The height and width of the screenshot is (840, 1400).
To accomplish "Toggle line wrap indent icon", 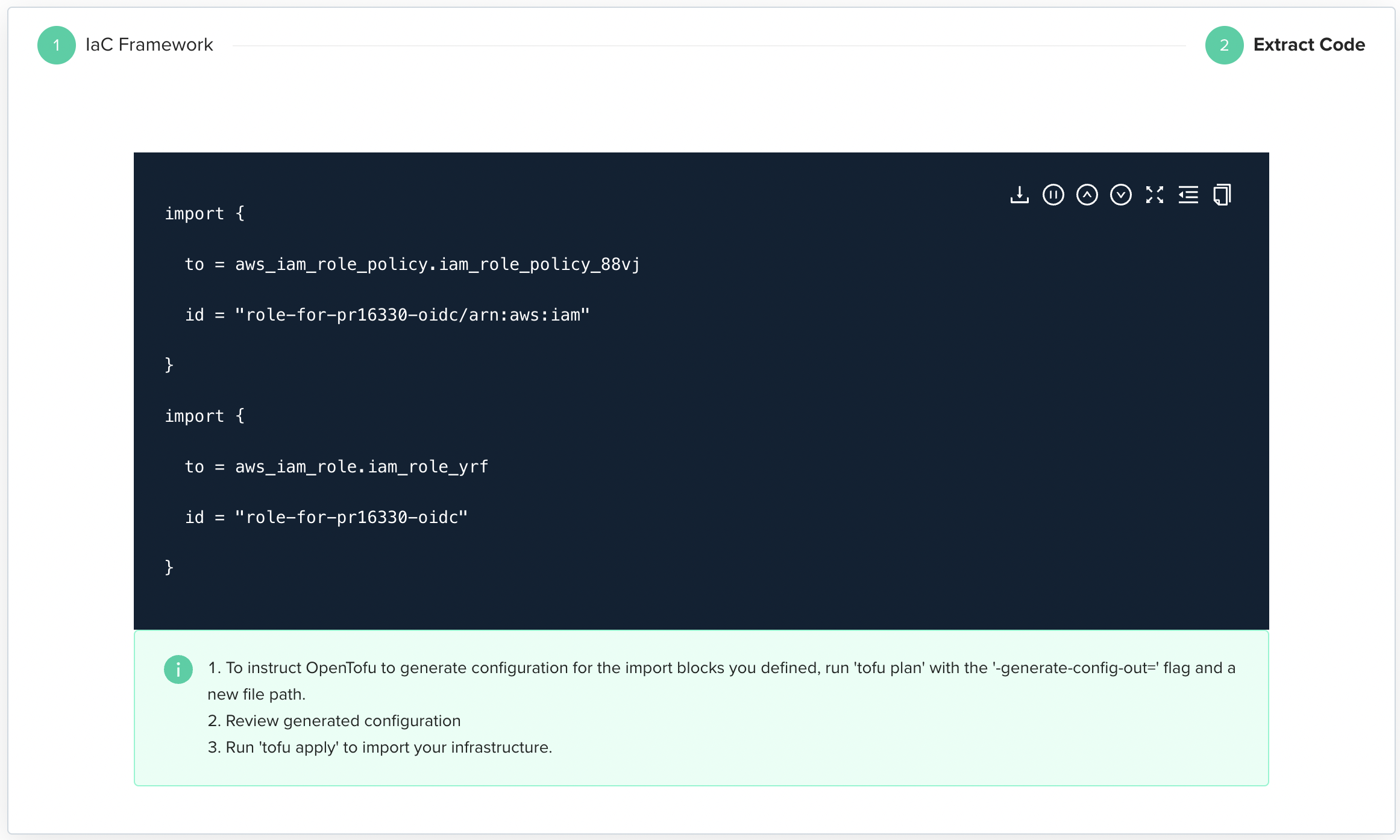I will pyautogui.click(x=1188, y=195).
